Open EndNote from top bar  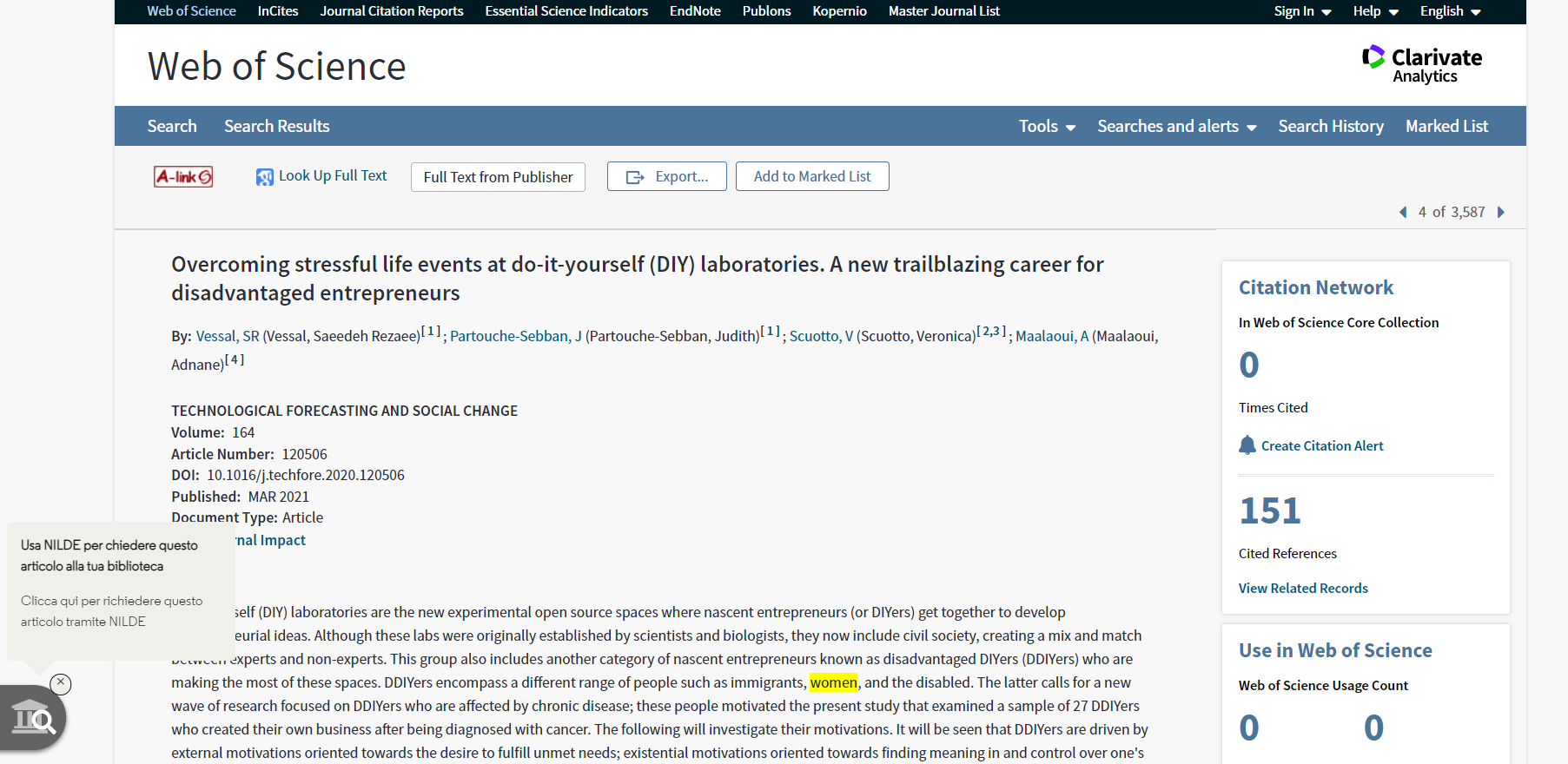pos(695,11)
